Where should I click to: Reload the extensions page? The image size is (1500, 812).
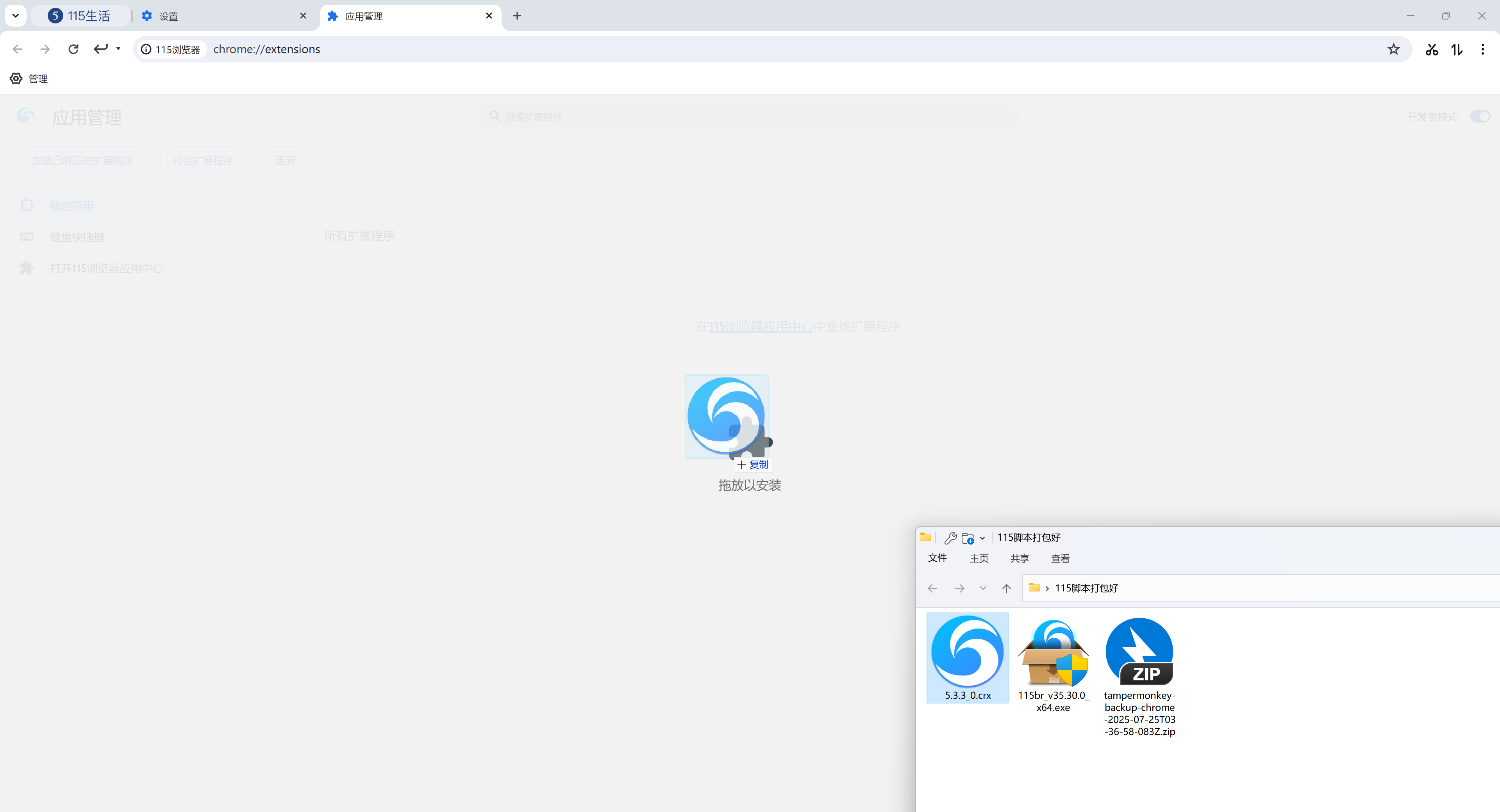coord(73,50)
